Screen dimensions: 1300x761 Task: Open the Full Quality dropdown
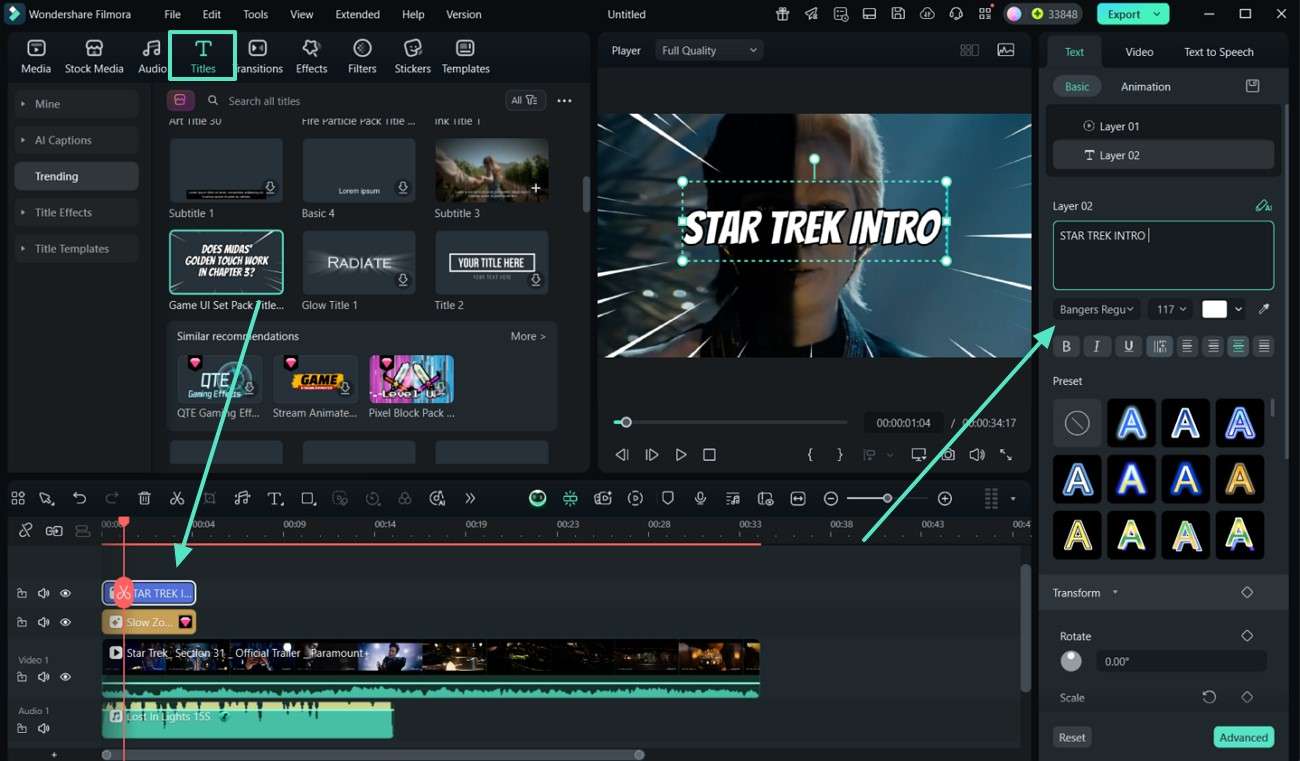click(709, 50)
